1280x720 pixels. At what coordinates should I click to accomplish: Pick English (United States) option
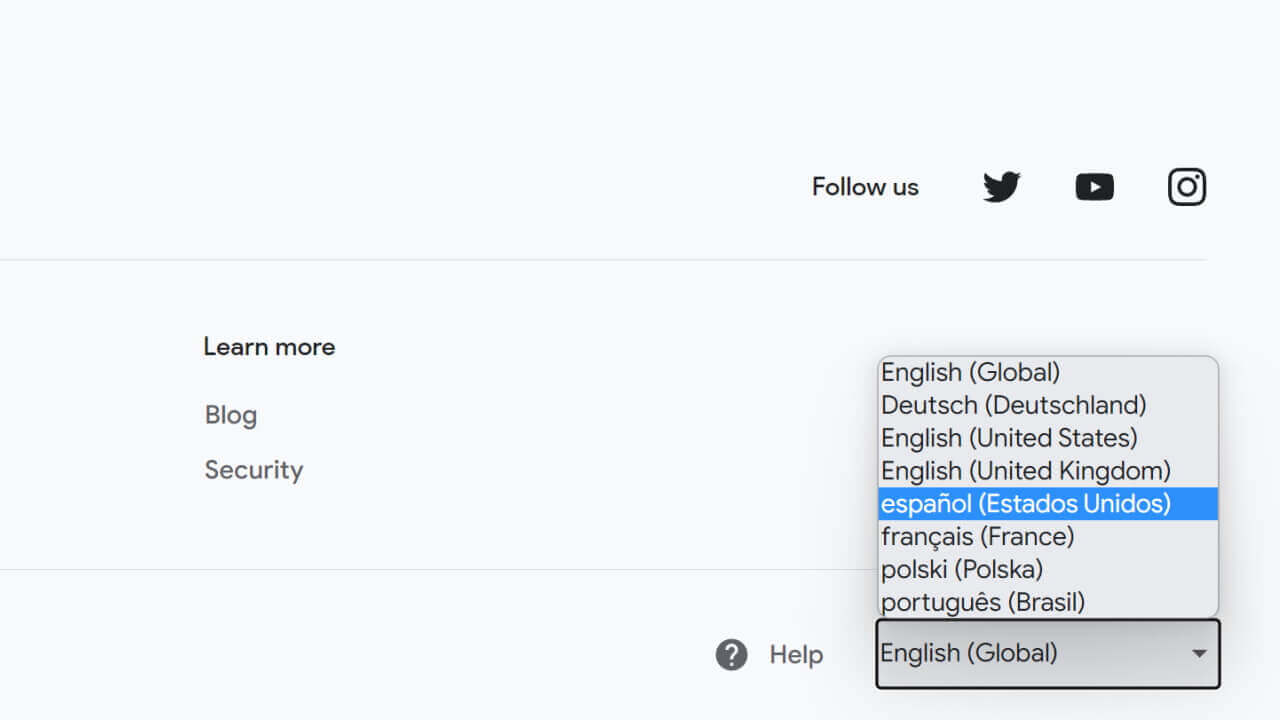[x=1009, y=438]
